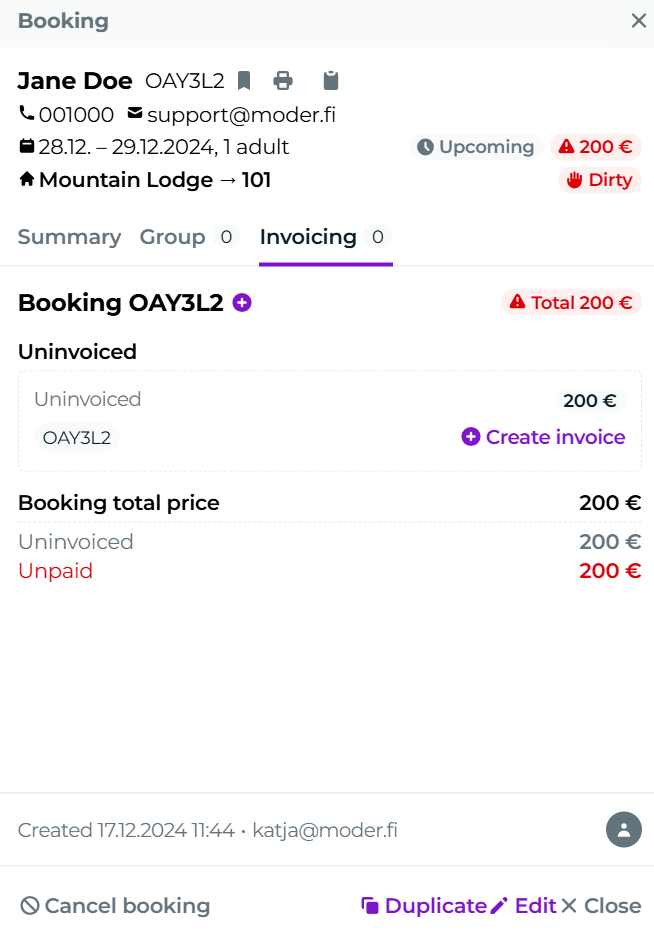Open the Summary tab

(x=69, y=237)
